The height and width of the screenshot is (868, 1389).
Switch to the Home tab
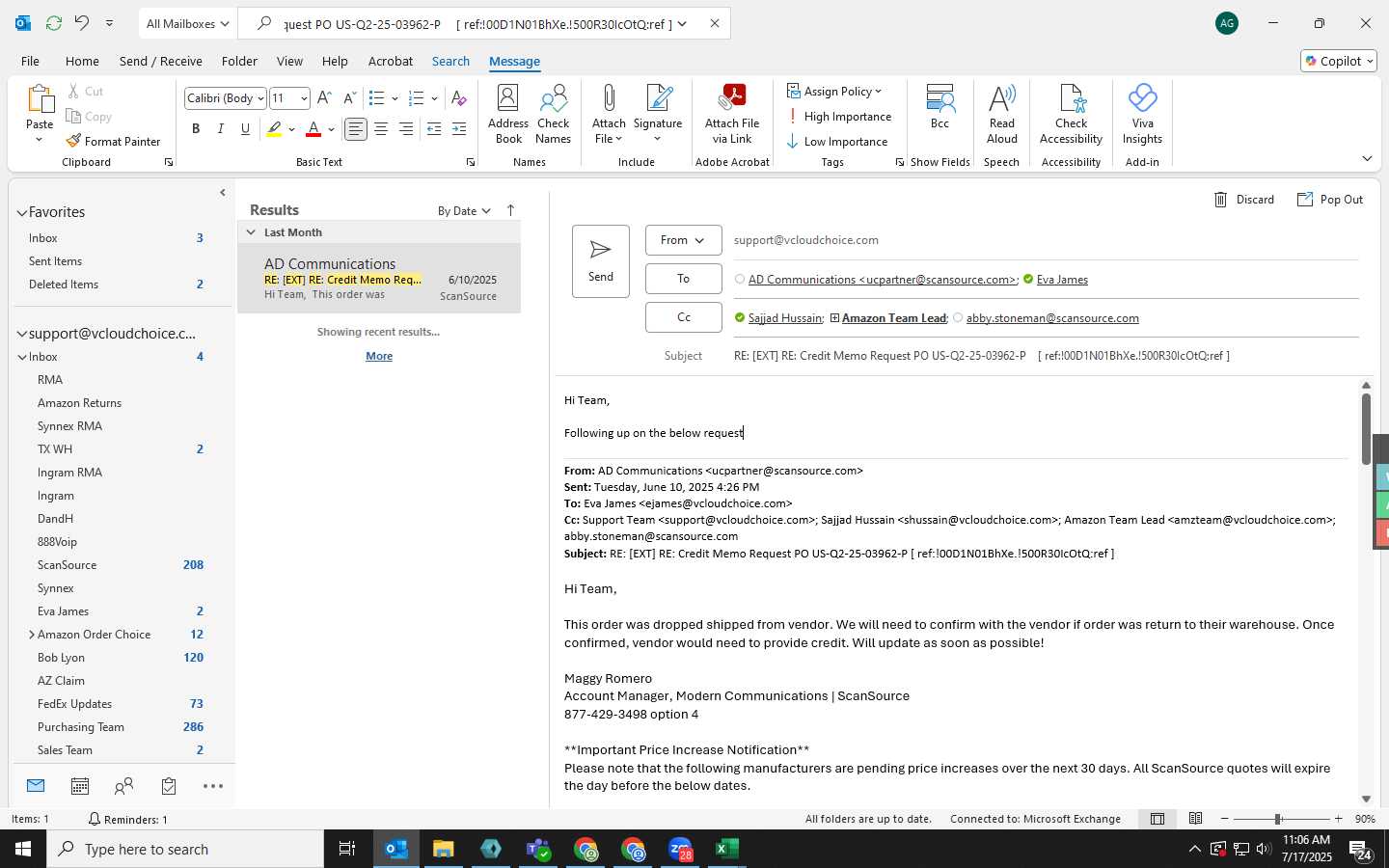pyautogui.click(x=82, y=61)
